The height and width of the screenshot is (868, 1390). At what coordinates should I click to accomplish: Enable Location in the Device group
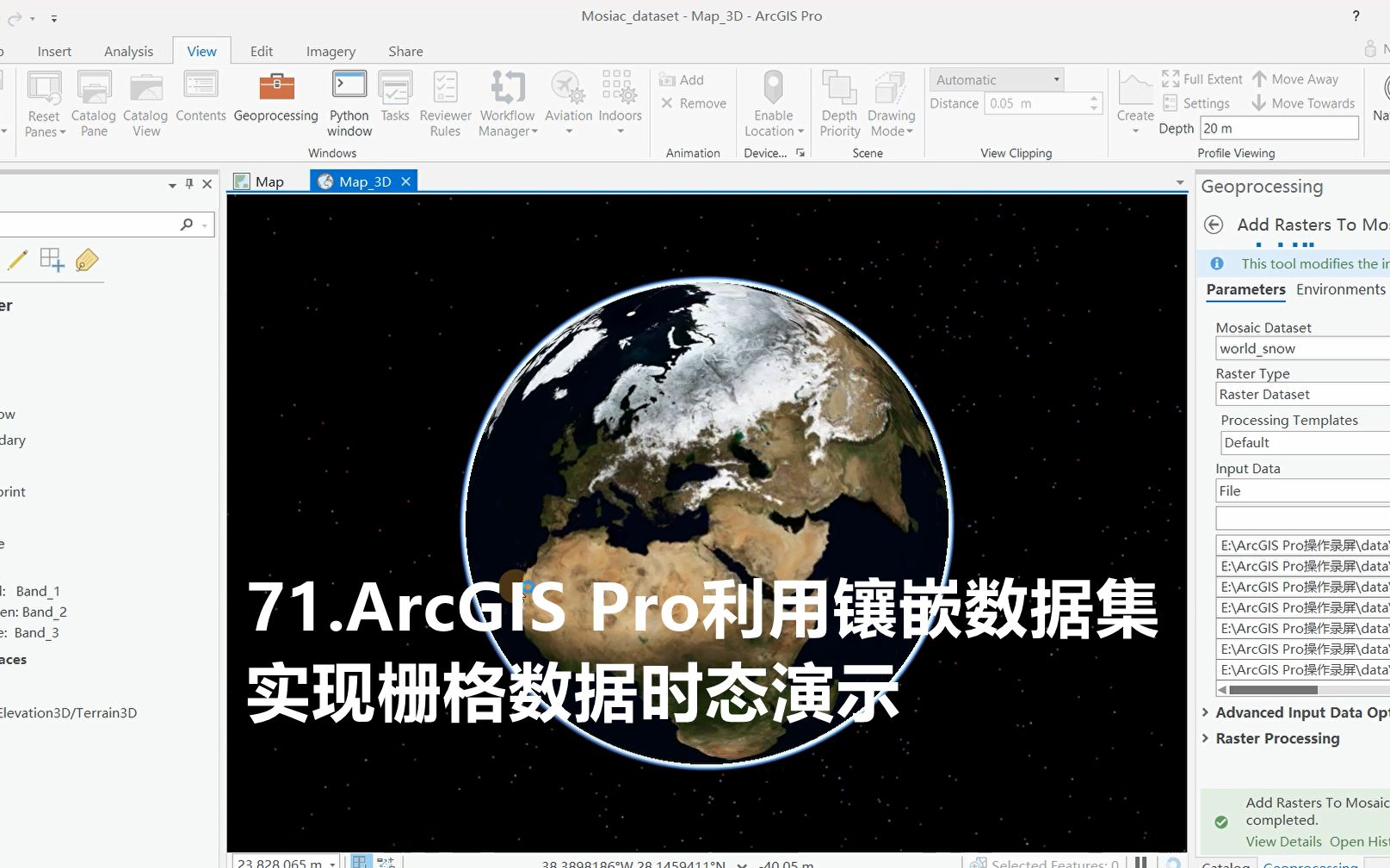click(x=772, y=102)
